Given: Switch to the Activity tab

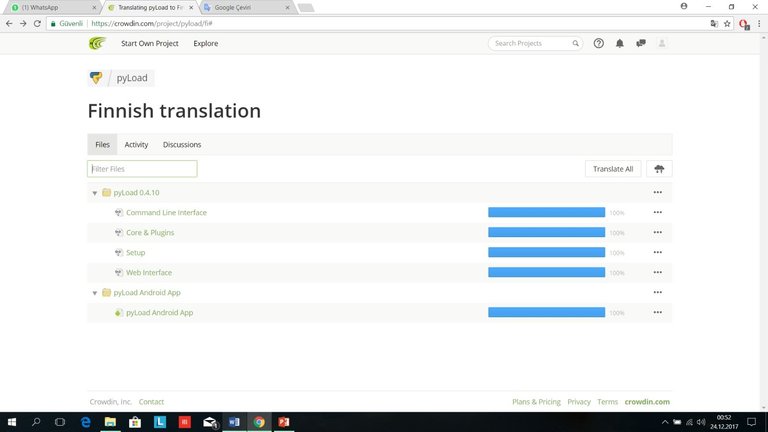Looking at the screenshot, I should [x=136, y=144].
